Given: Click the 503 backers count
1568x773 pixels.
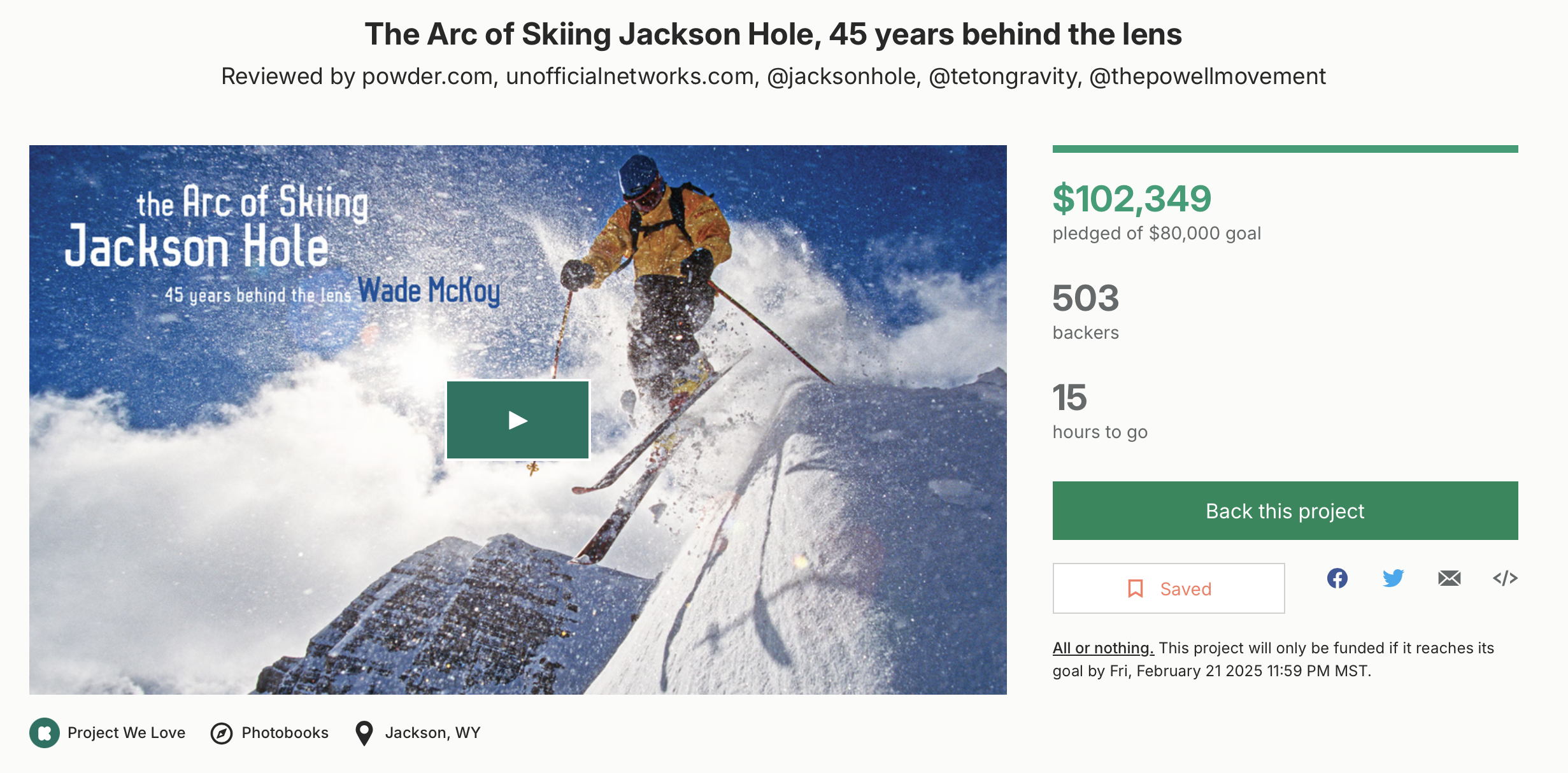Looking at the screenshot, I should pyautogui.click(x=1085, y=298).
